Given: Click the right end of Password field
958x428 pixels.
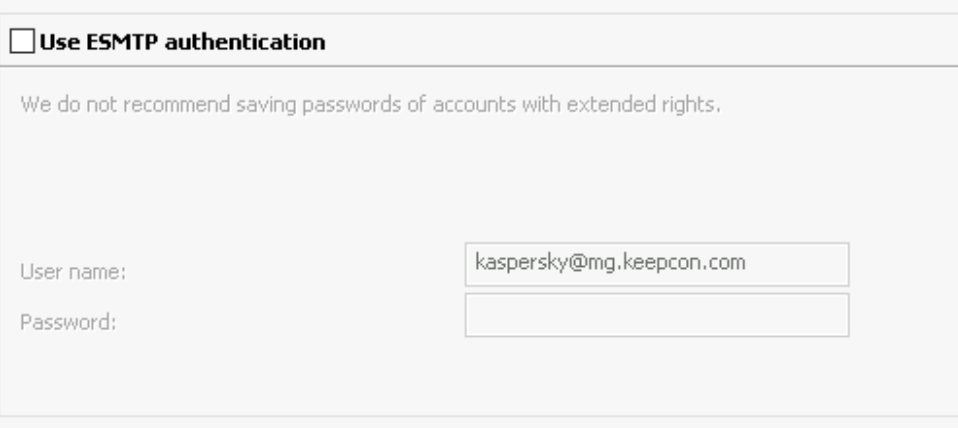Looking at the screenshot, I should (x=842, y=315).
